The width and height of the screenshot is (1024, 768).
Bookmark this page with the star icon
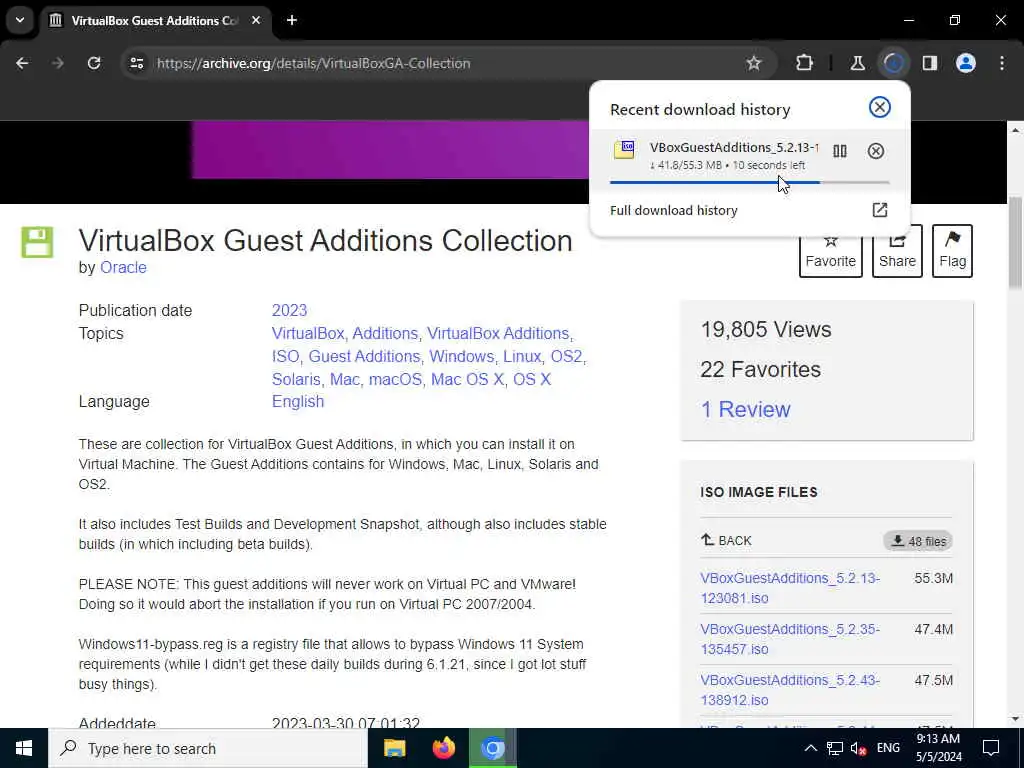[x=754, y=63]
